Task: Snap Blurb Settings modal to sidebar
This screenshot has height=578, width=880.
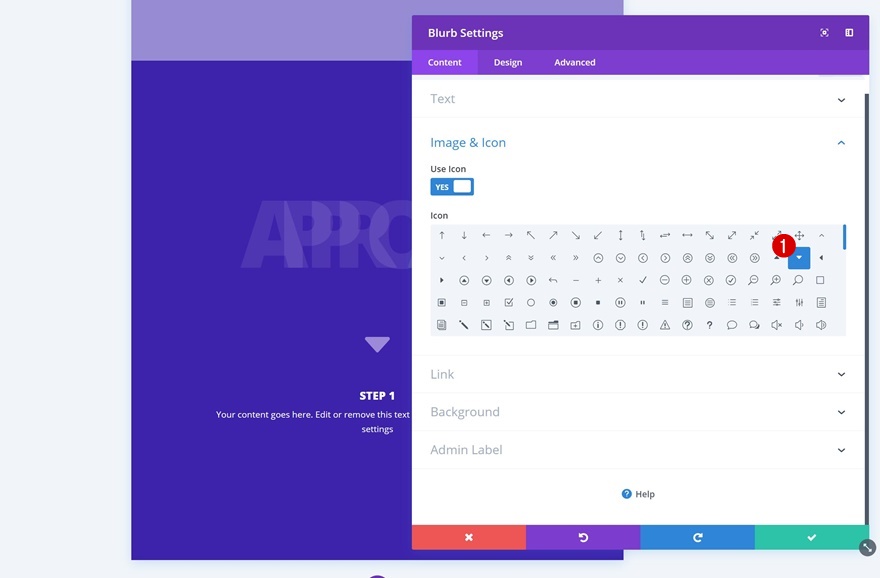Action: (849, 33)
